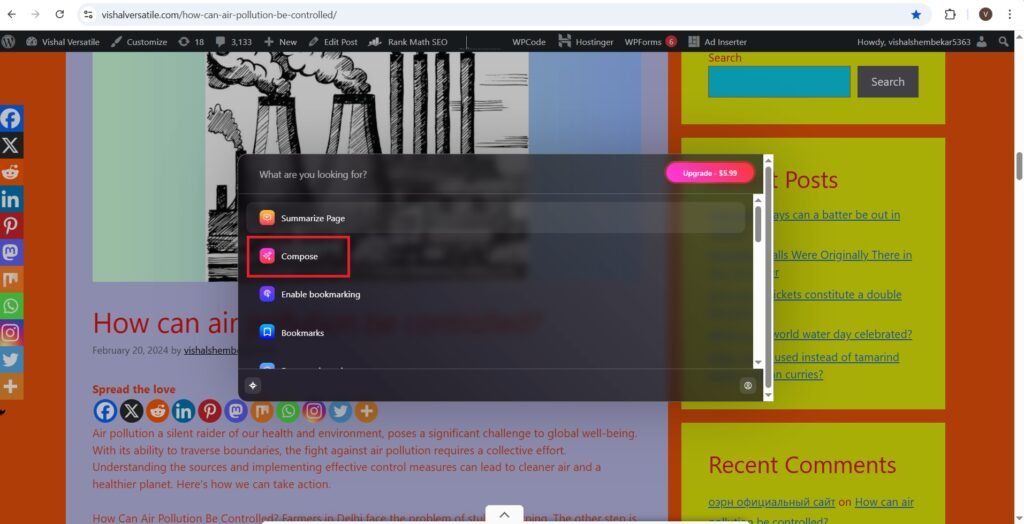The height and width of the screenshot is (524, 1024).
Task: Click the Facebook icon in left sidebar
Action: click(11, 118)
